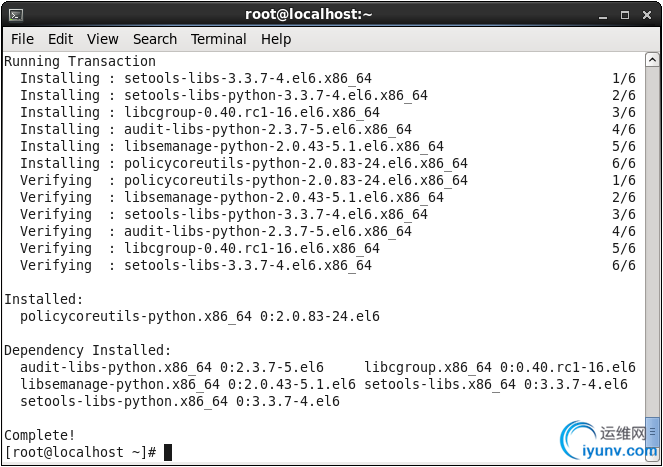This screenshot has height=467, width=663.
Task: Minimize the terminal window
Action: pos(603,16)
